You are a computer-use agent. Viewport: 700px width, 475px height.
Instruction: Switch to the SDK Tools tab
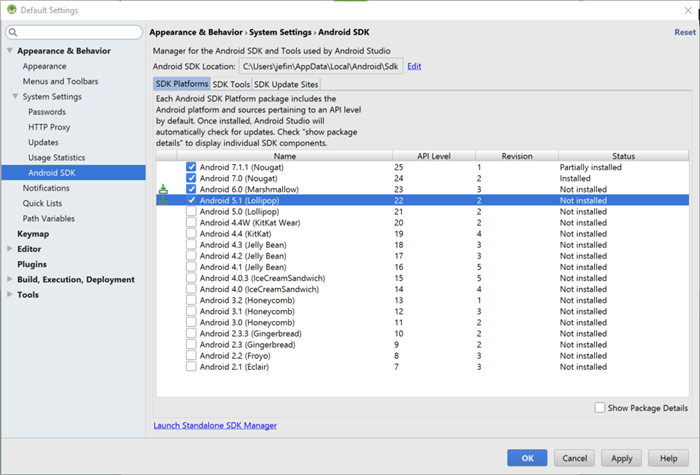[x=231, y=84]
